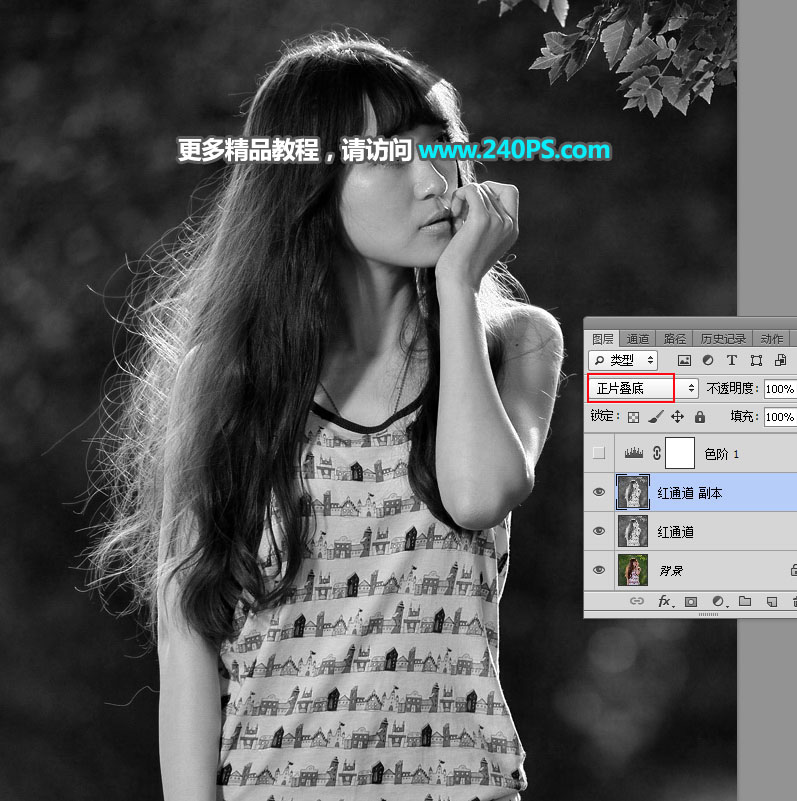
Task: Hide the 红通道 副本 layer
Action: [599, 492]
